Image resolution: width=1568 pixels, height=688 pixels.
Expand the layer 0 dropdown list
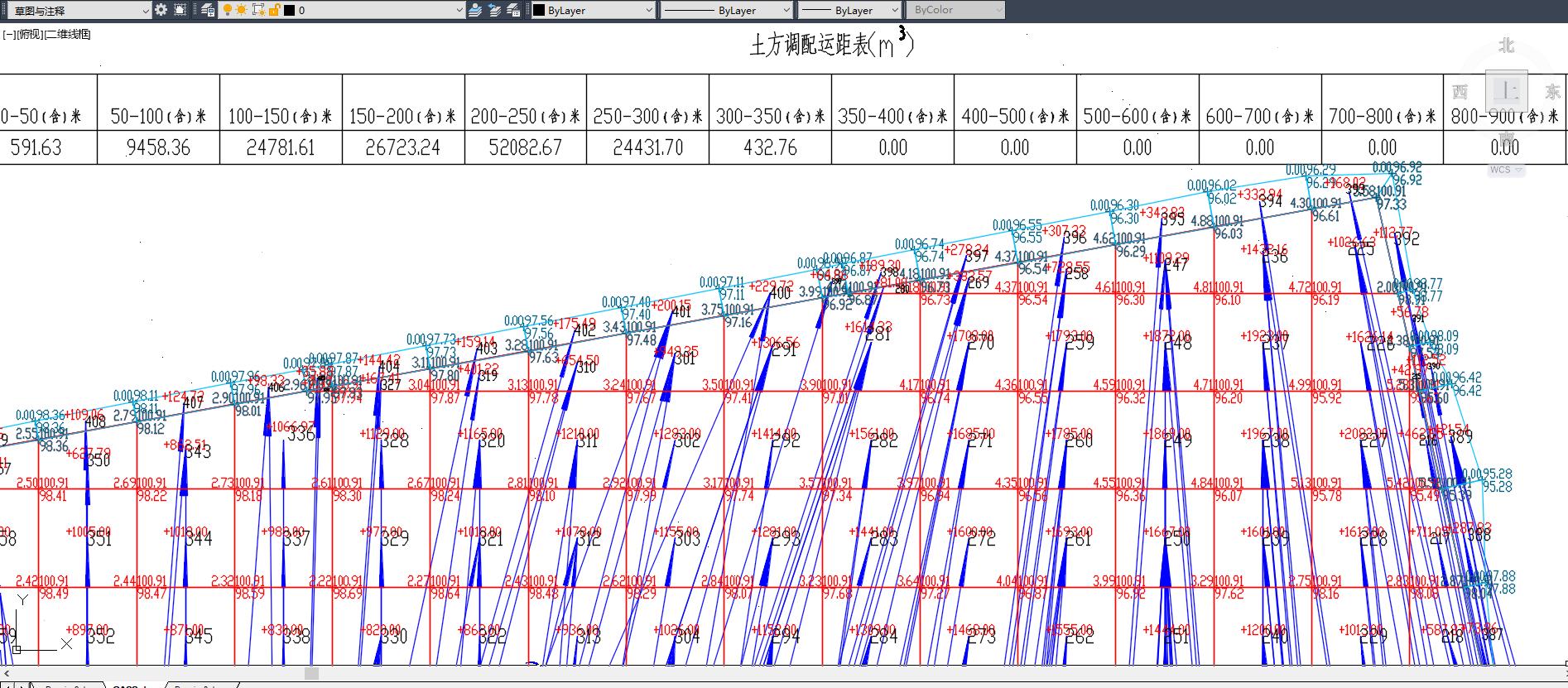pyautogui.click(x=459, y=10)
